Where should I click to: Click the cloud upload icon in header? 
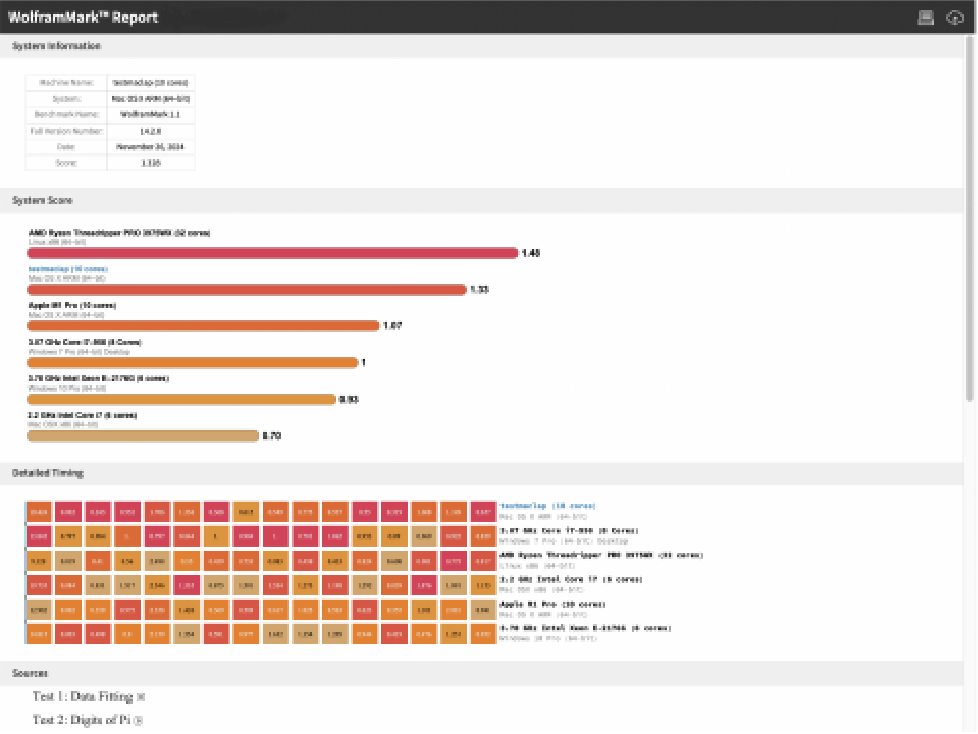954,17
